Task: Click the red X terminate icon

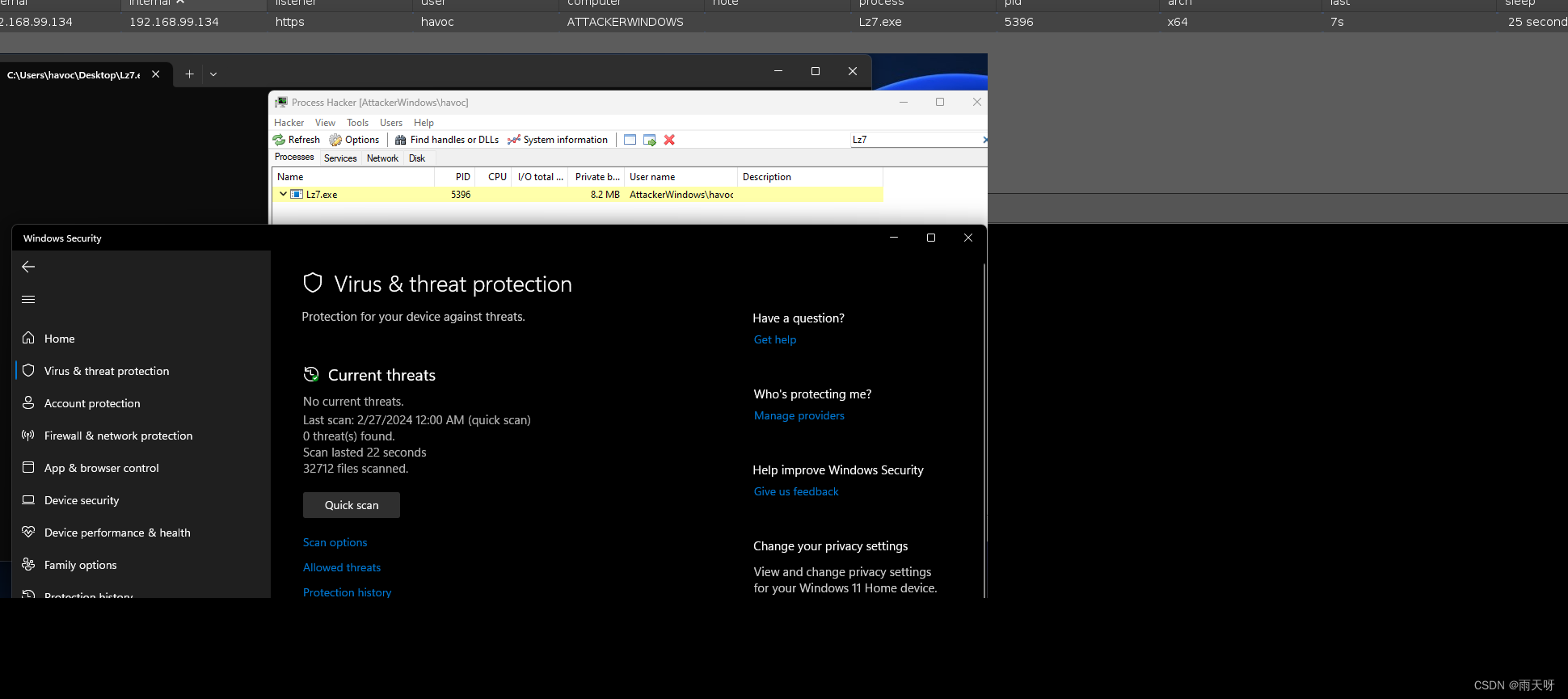Action: 669,140
